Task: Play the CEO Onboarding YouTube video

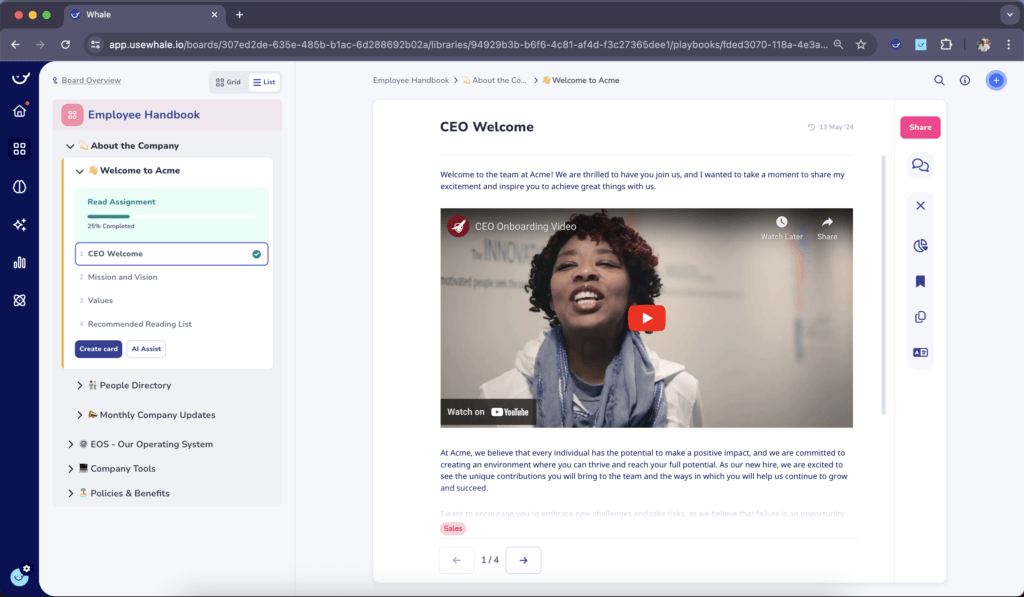Action: (646, 318)
